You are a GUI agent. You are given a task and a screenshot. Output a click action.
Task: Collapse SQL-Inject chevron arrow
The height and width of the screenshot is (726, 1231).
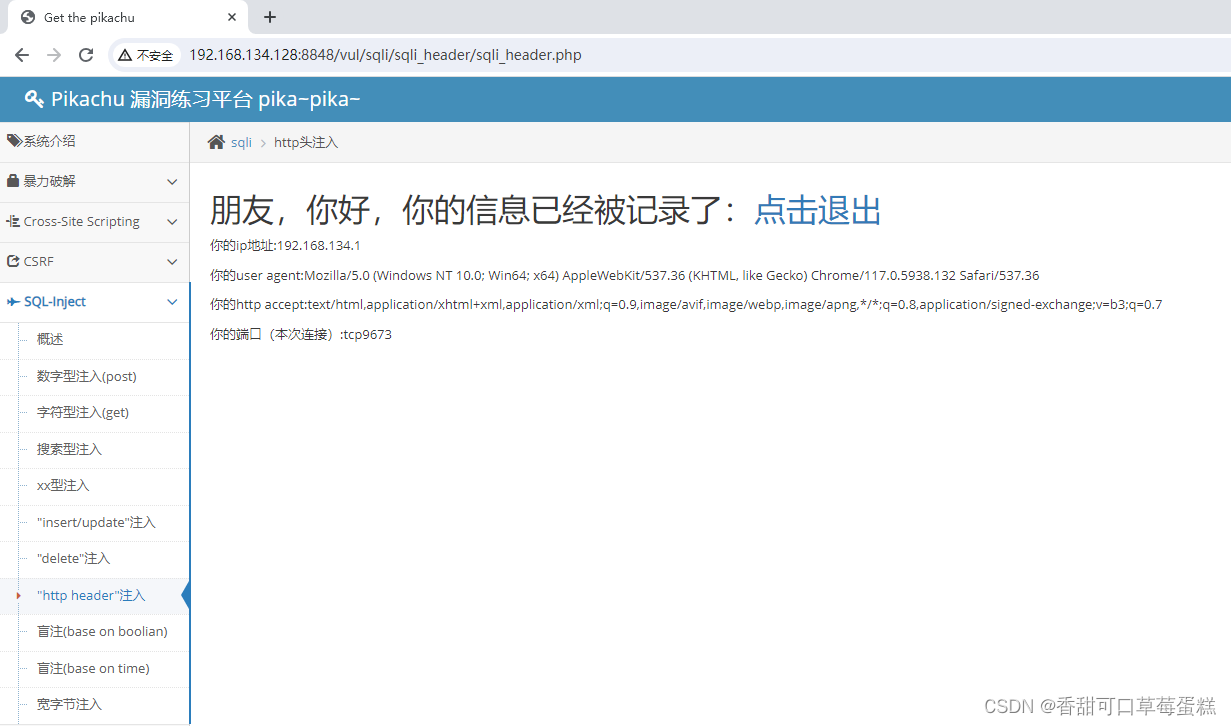[x=172, y=302]
